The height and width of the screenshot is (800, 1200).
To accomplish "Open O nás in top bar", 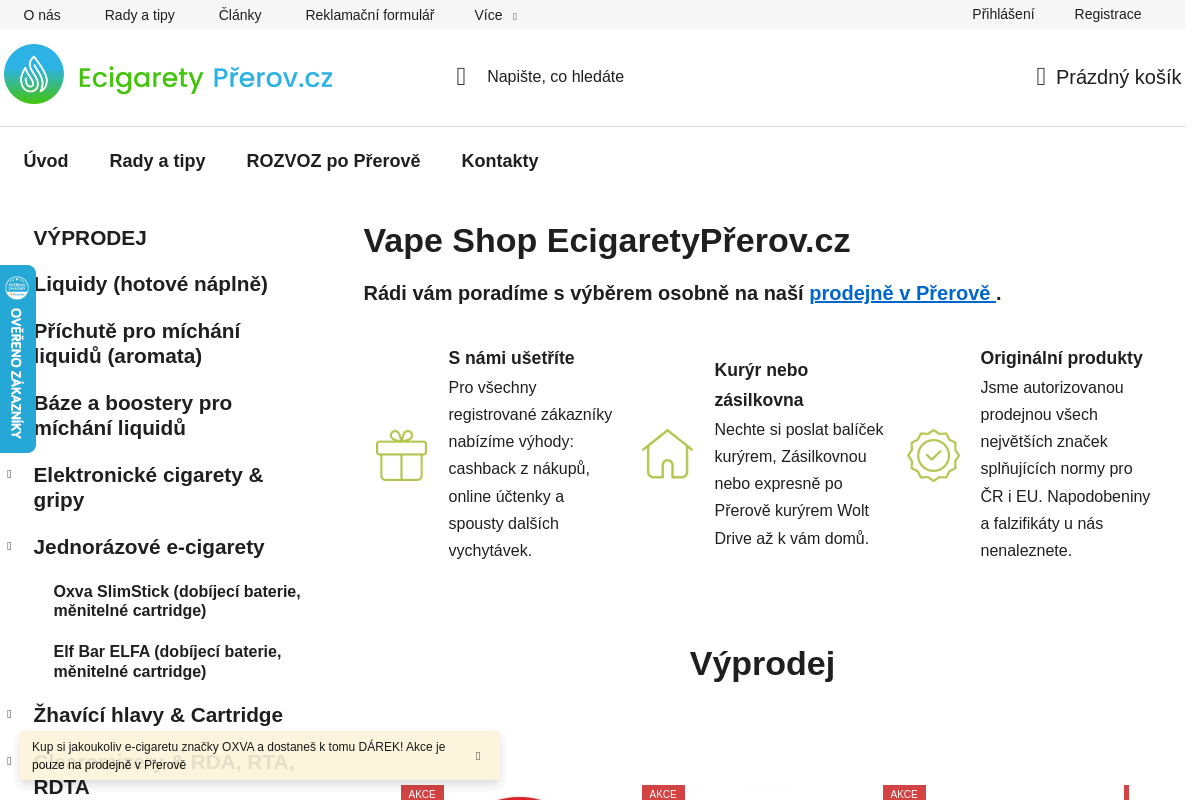I will (42, 15).
